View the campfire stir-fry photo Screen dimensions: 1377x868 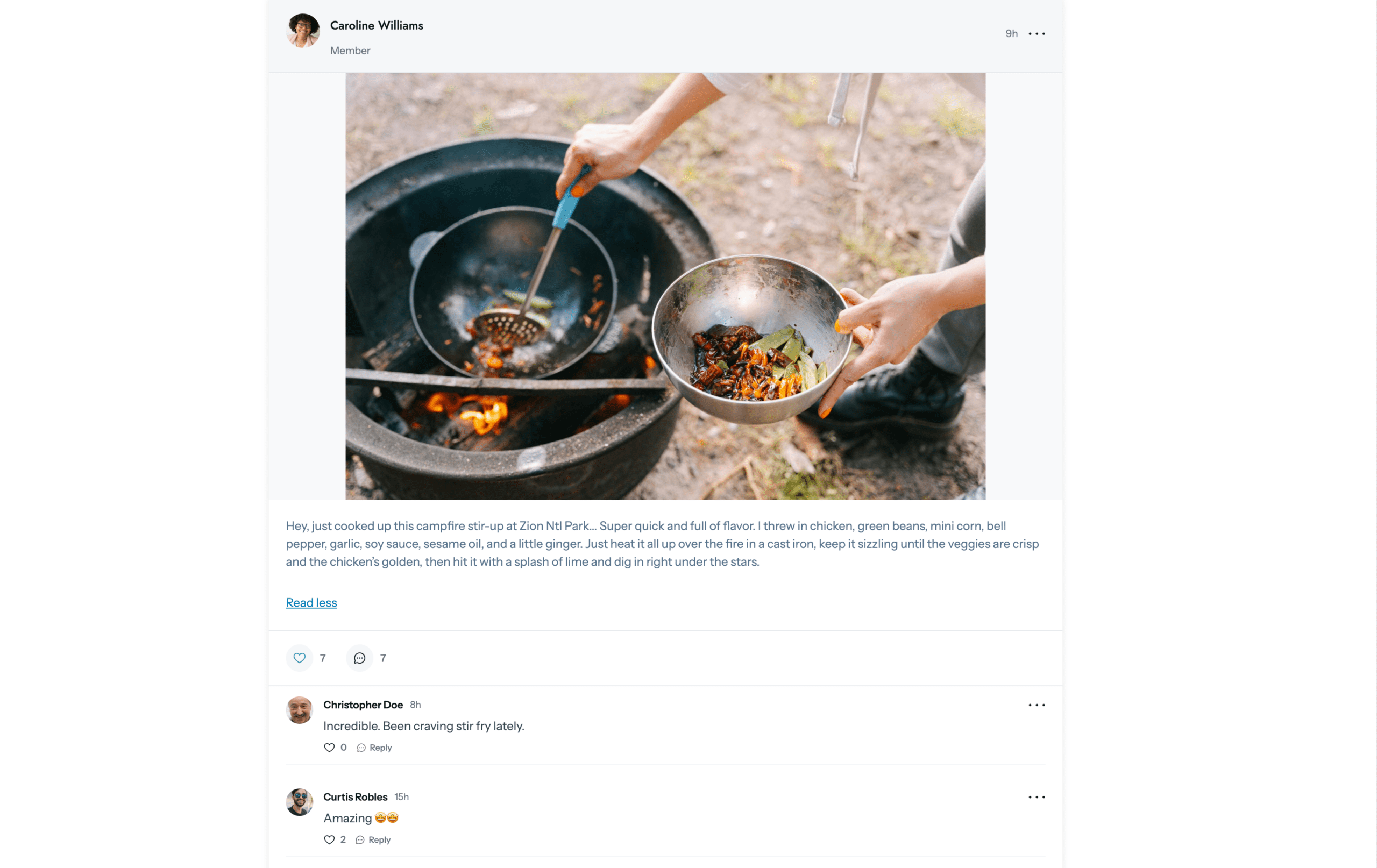pyautogui.click(x=665, y=286)
